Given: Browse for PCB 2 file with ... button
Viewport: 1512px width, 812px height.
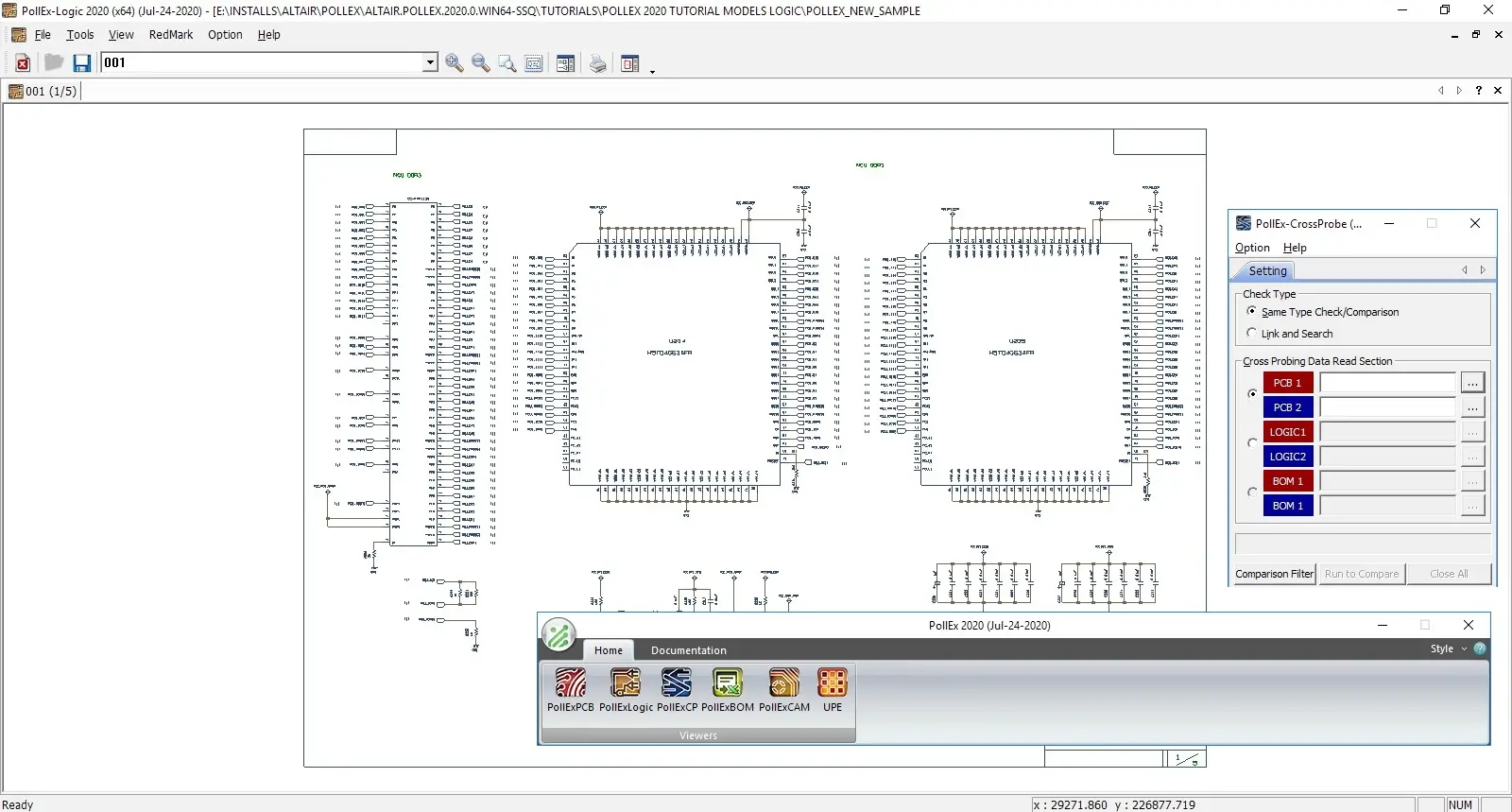Looking at the screenshot, I should click(1472, 407).
